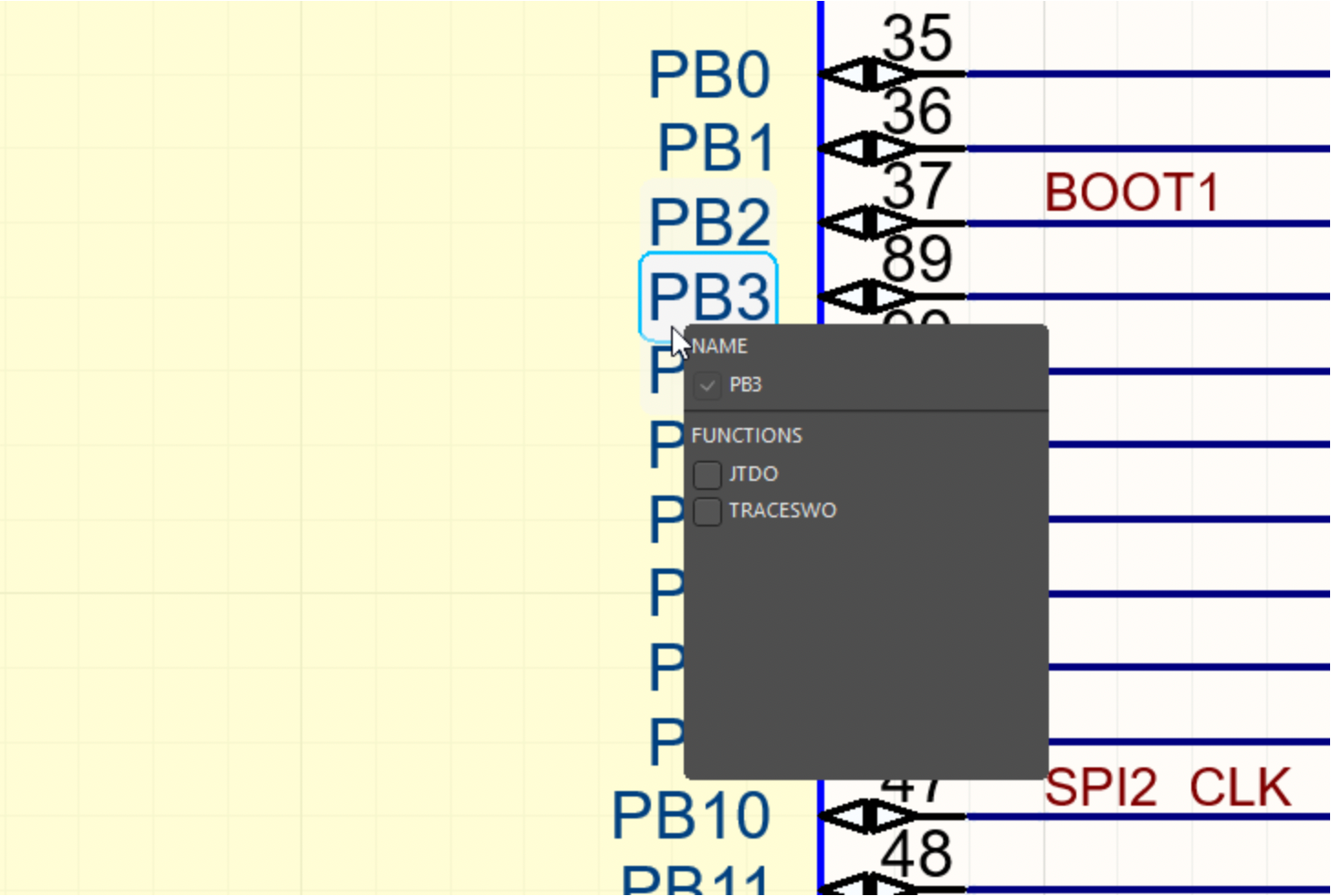Select pin designator number 89
Viewport: 1331px width, 896px height.
point(917,260)
